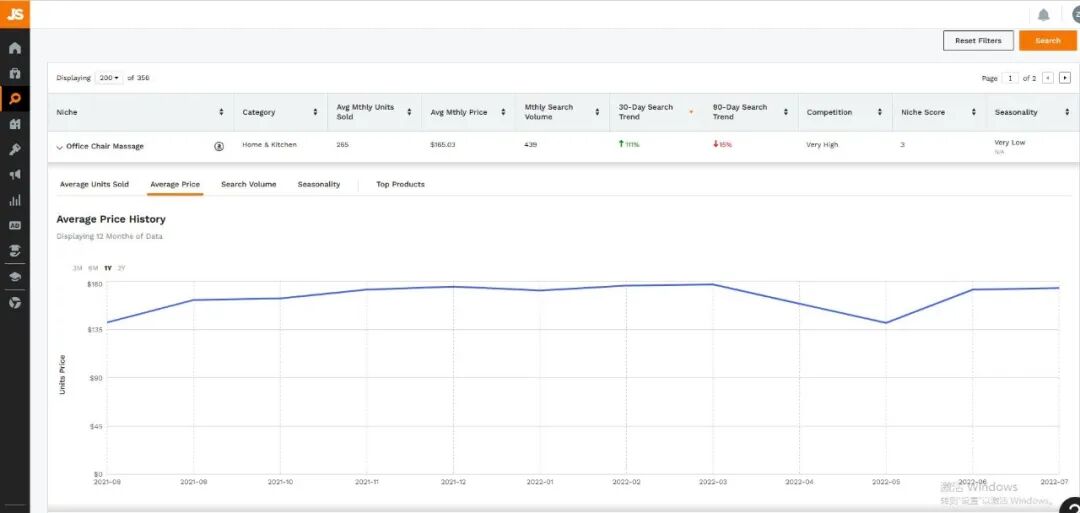1080x513 pixels.
Task: Open the Displaying 200 rows dropdown
Action: (x=109, y=78)
